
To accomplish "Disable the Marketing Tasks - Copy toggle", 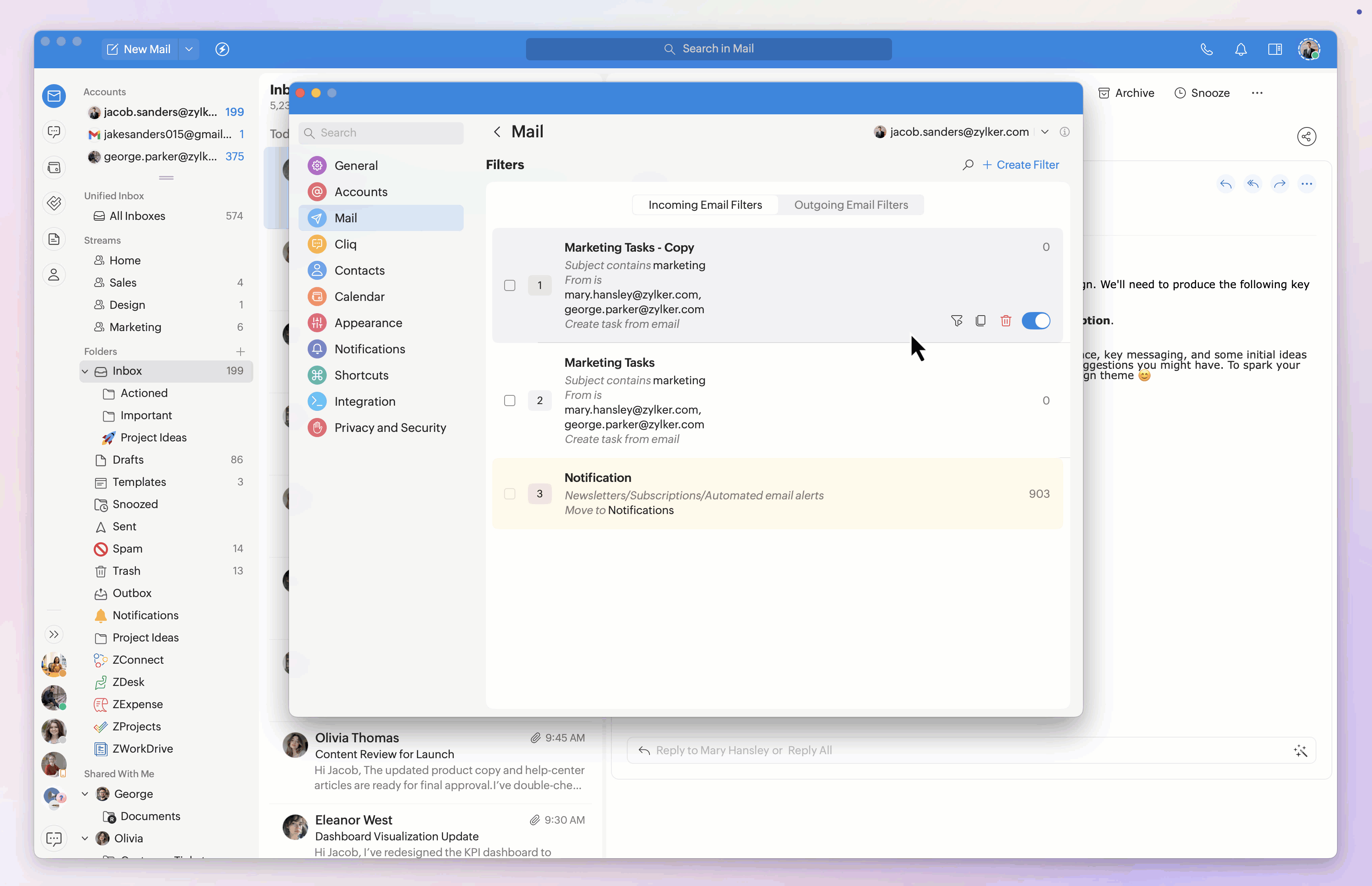I will pyautogui.click(x=1035, y=321).
